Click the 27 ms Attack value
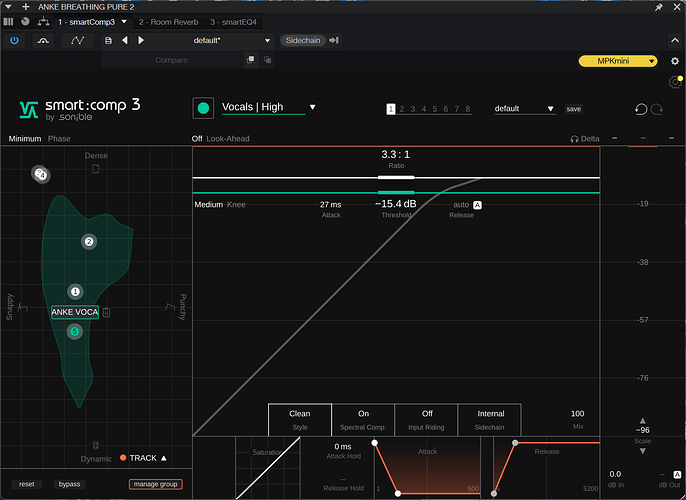The width and height of the screenshot is (686, 500). tap(331, 205)
